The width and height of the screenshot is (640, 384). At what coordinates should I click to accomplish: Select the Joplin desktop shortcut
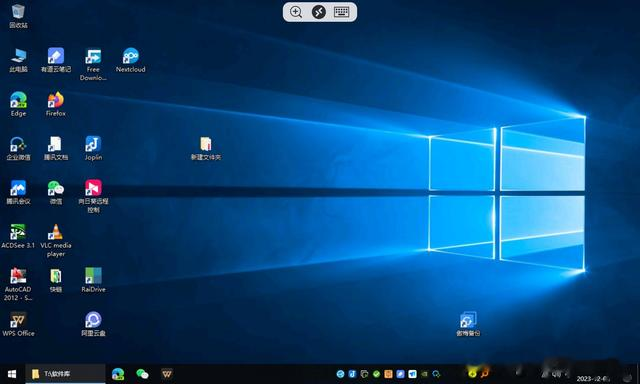coord(93,148)
